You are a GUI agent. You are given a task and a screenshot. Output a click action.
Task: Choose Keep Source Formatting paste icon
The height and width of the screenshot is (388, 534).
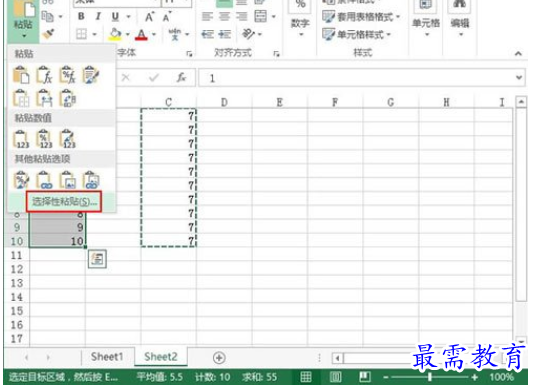point(91,75)
